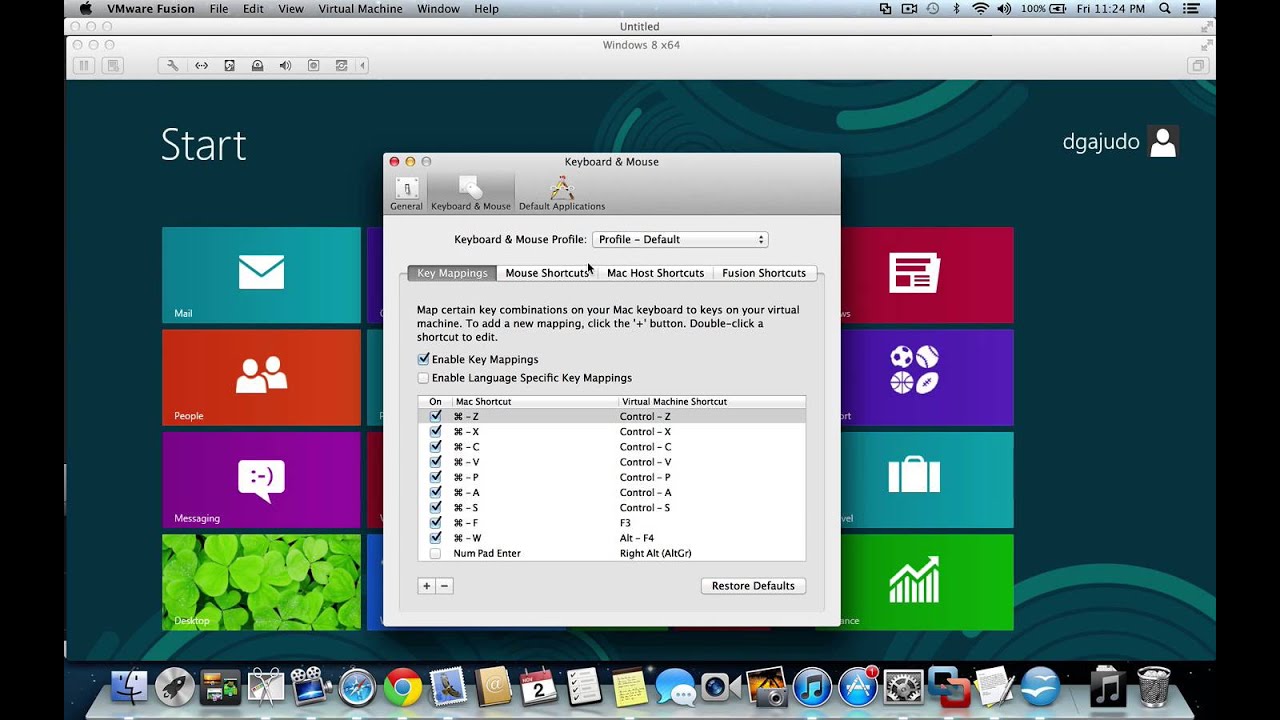Select the Right Alt (AltGr) entry
Viewport: 1280px width, 720px height.
point(655,553)
